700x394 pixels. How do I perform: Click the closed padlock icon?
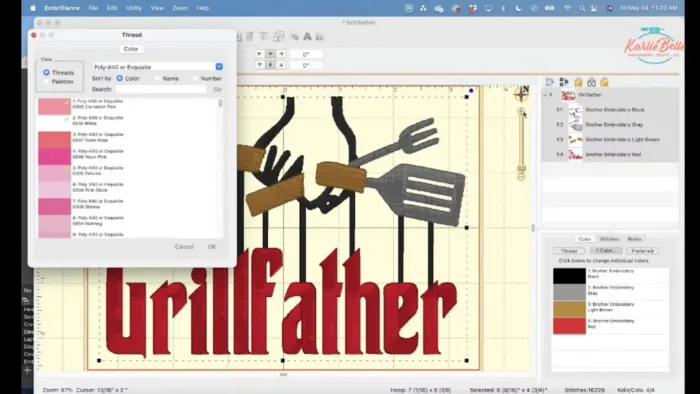pyautogui.click(x=578, y=82)
